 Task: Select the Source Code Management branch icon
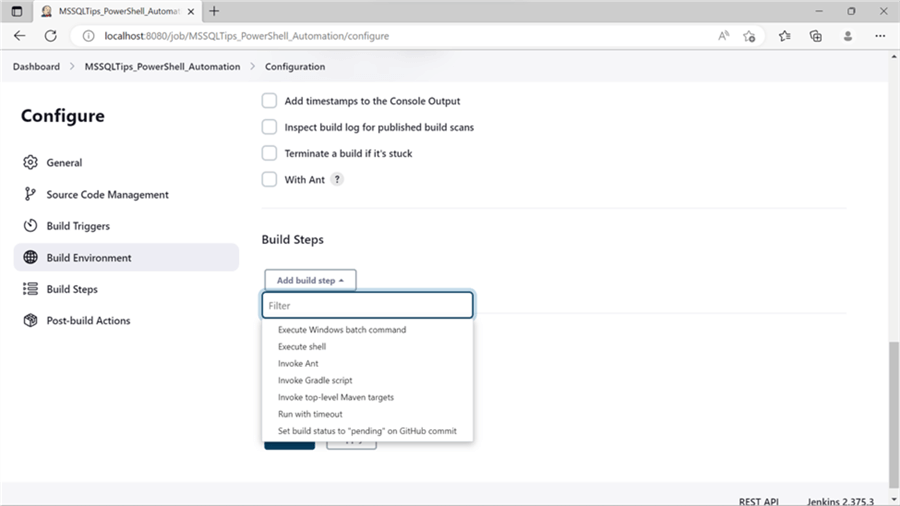(30, 194)
